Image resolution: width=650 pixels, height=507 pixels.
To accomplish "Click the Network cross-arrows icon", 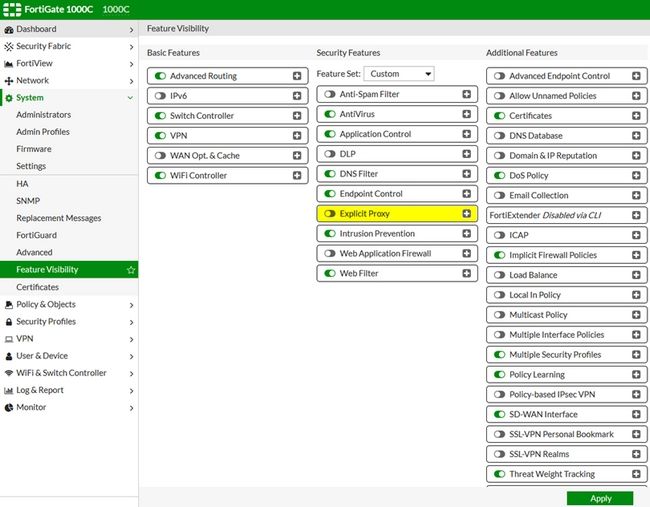I will click(x=9, y=81).
